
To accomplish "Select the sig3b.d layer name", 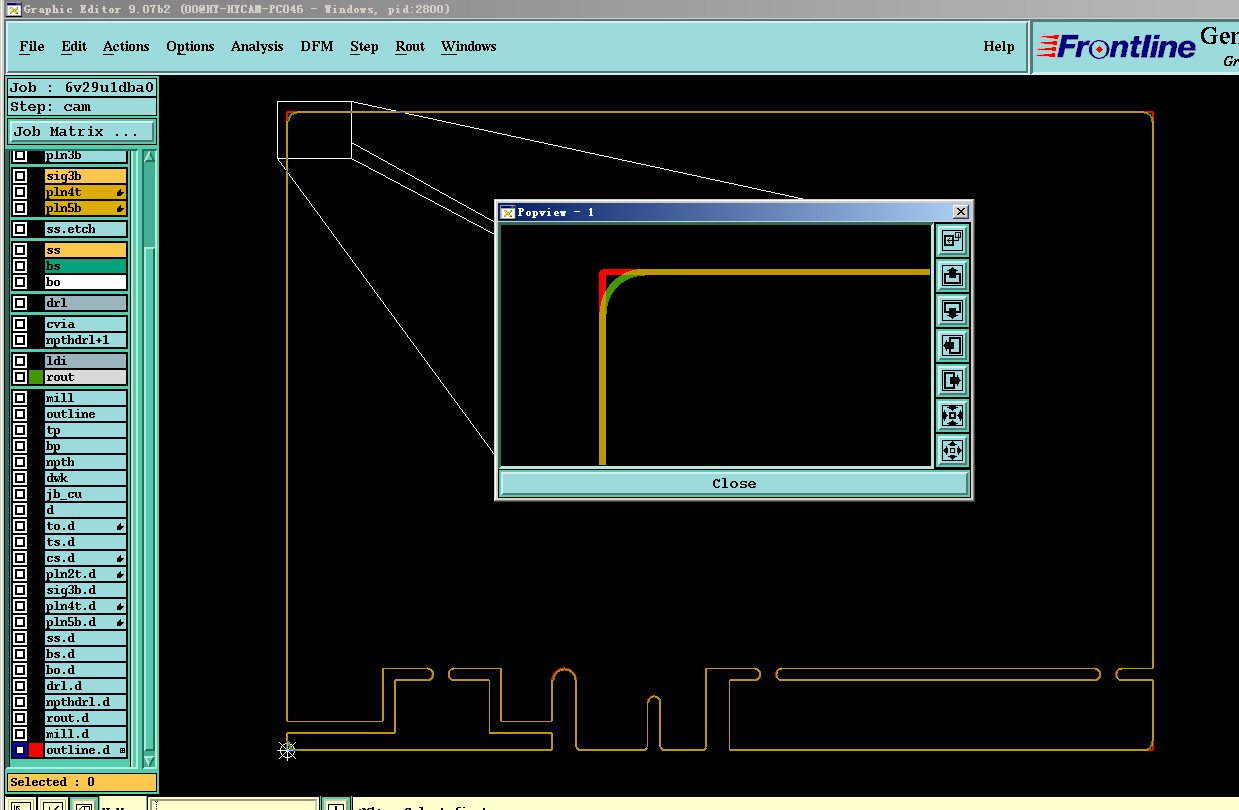I will 86,590.
